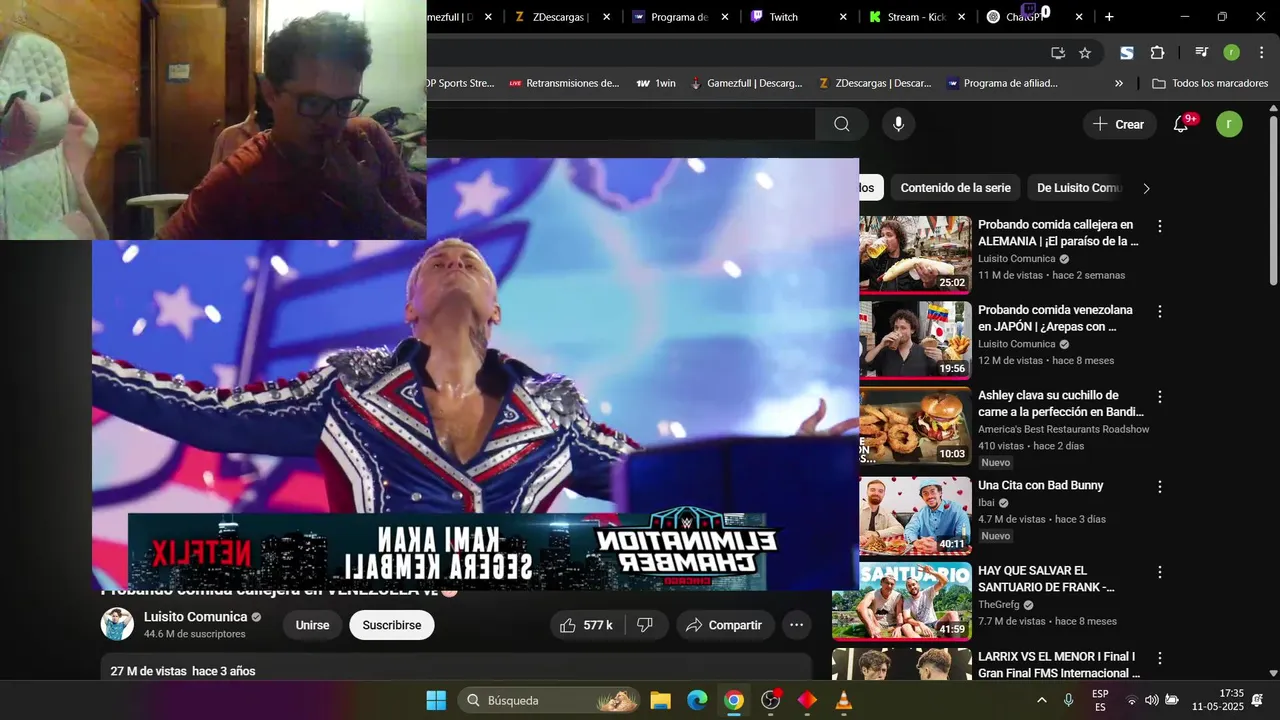
Task: Open the Luisito Comunica channel name link
Action: point(195,617)
